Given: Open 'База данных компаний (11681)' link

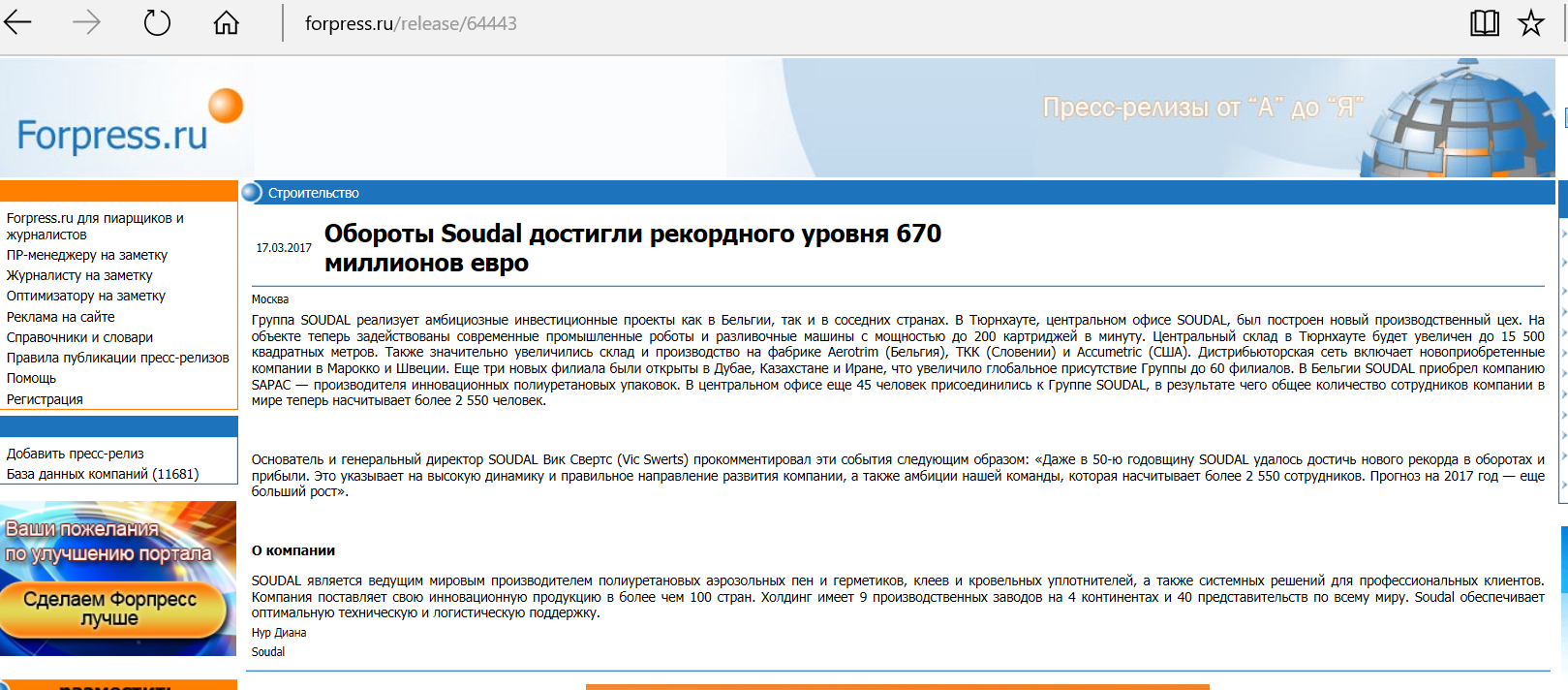Looking at the screenshot, I should click(103, 474).
